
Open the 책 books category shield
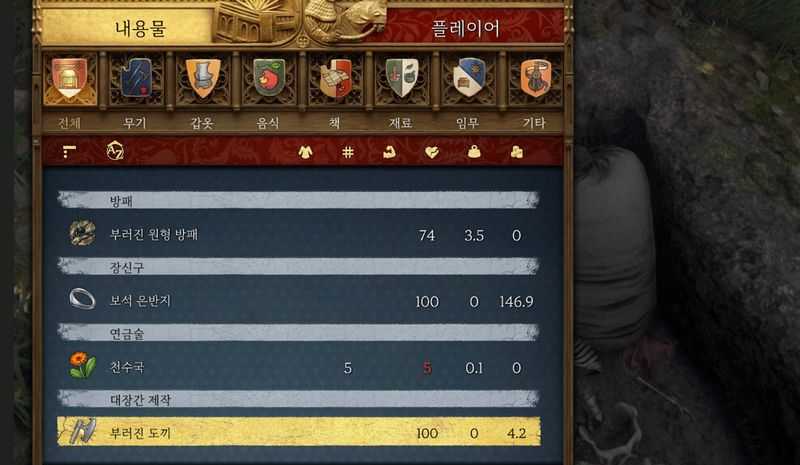pyautogui.click(x=336, y=78)
